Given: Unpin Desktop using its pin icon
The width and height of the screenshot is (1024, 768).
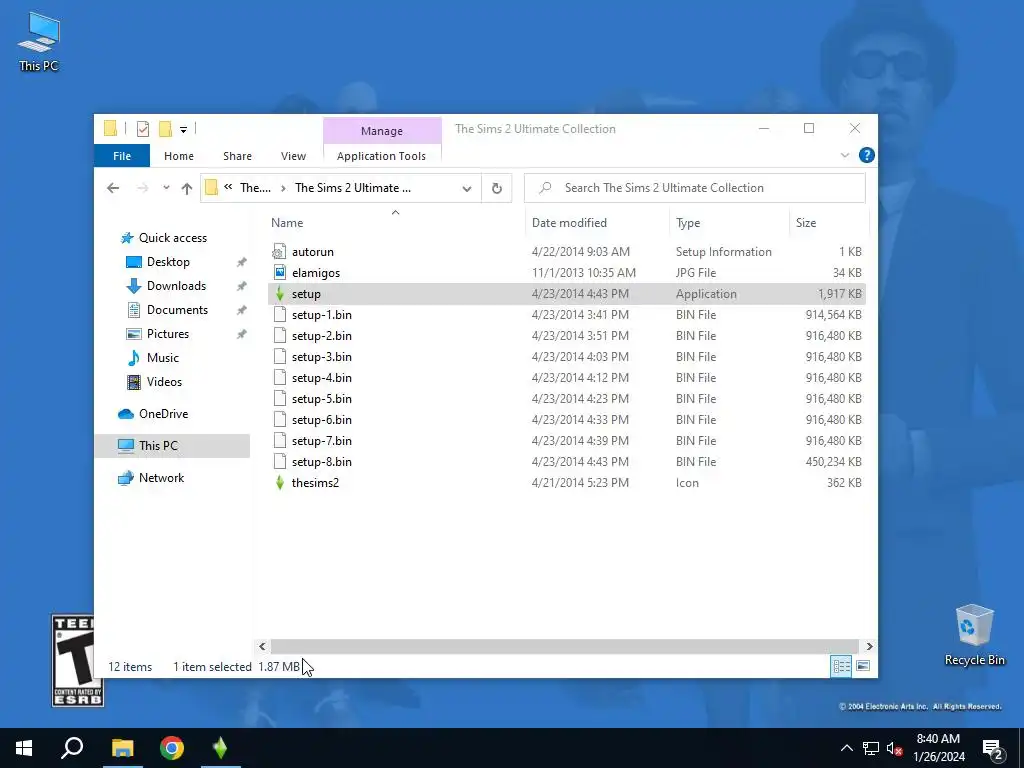Looking at the screenshot, I should (242, 262).
